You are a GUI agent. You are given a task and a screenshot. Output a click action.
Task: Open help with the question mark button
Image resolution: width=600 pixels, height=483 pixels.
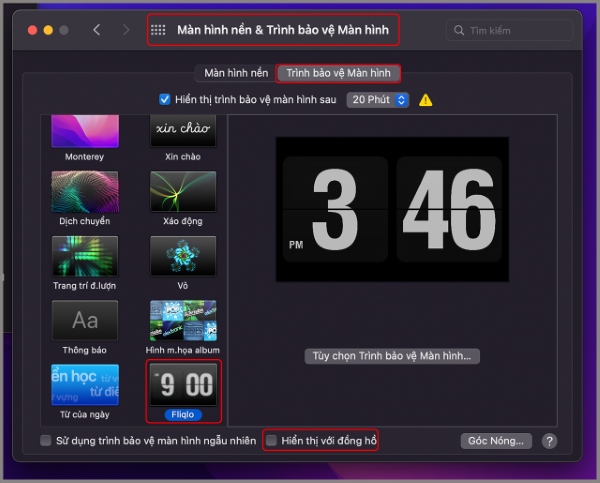tap(549, 441)
